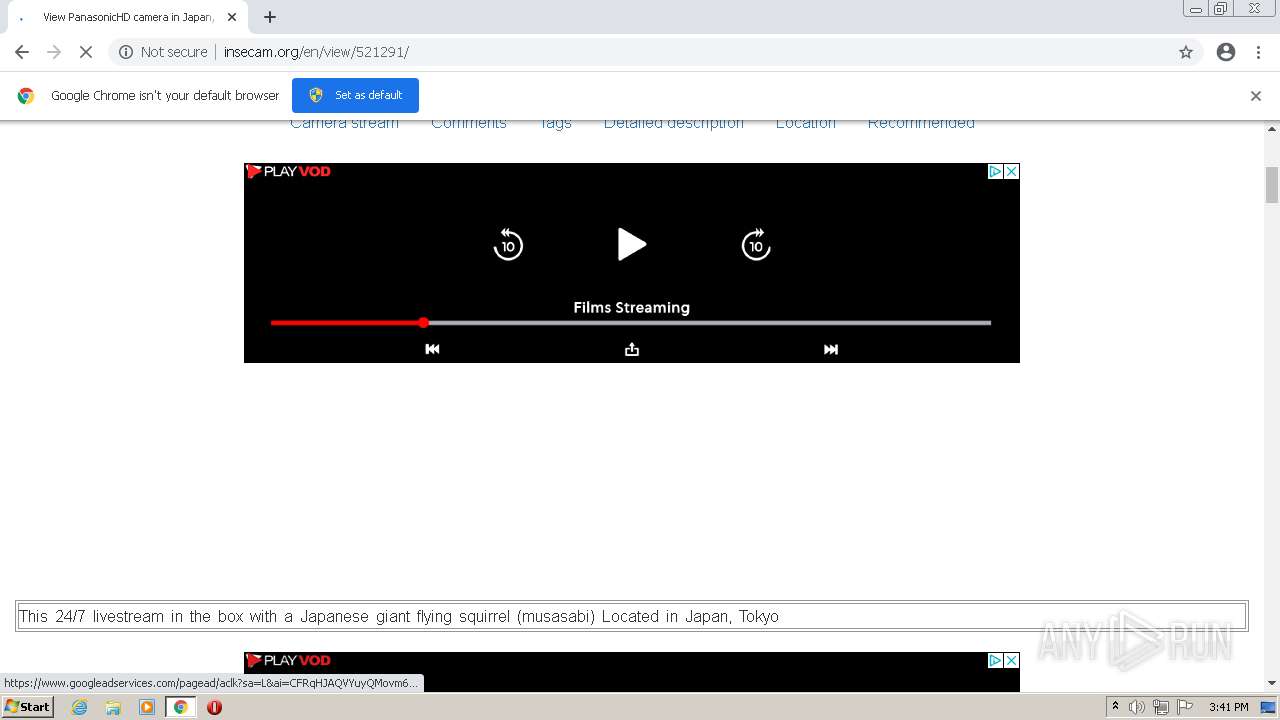Close the View PanasonicHD camera tab
Viewport: 1280px width, 720px height.
click(232, 17)
